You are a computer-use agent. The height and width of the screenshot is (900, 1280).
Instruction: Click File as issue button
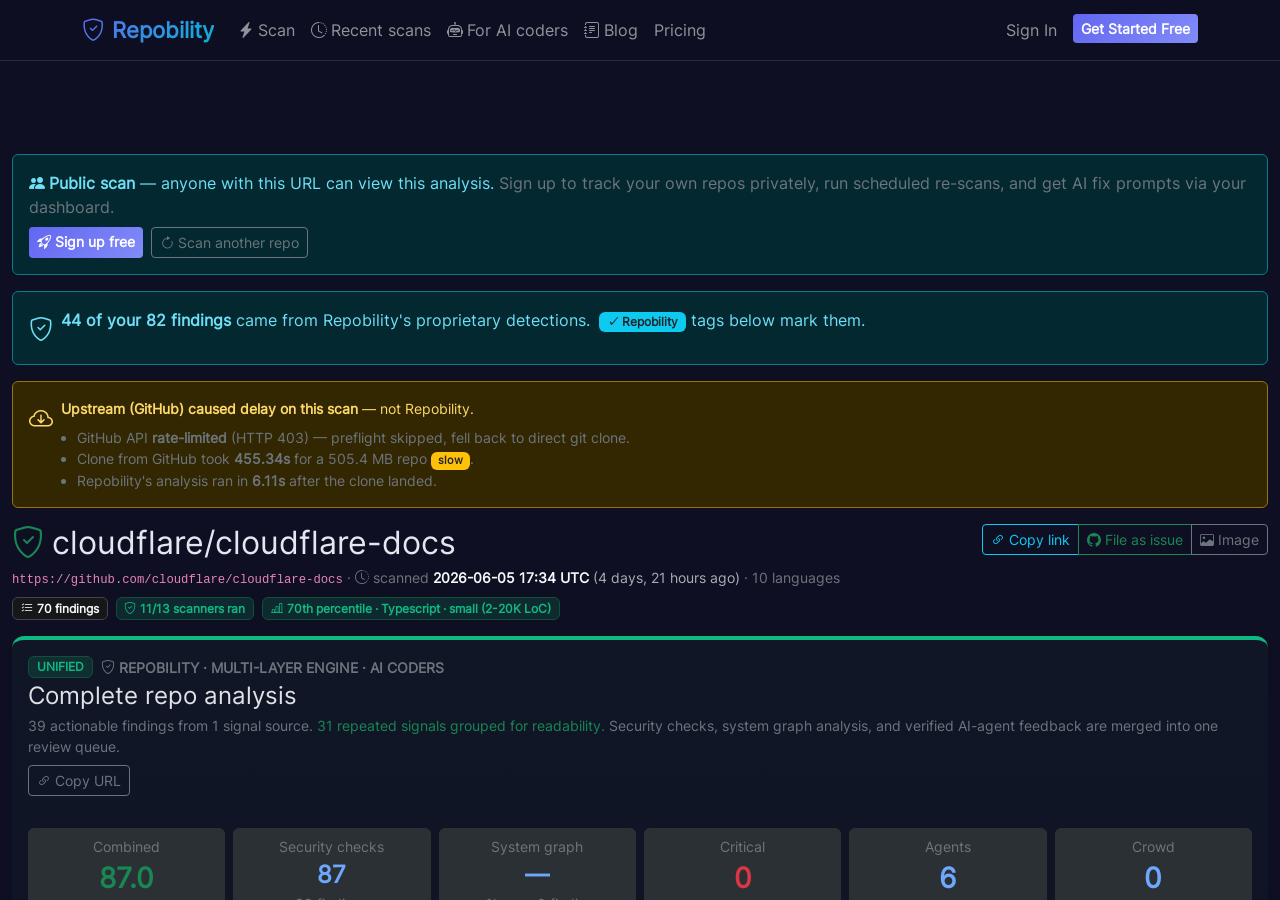coord(1135,539)
